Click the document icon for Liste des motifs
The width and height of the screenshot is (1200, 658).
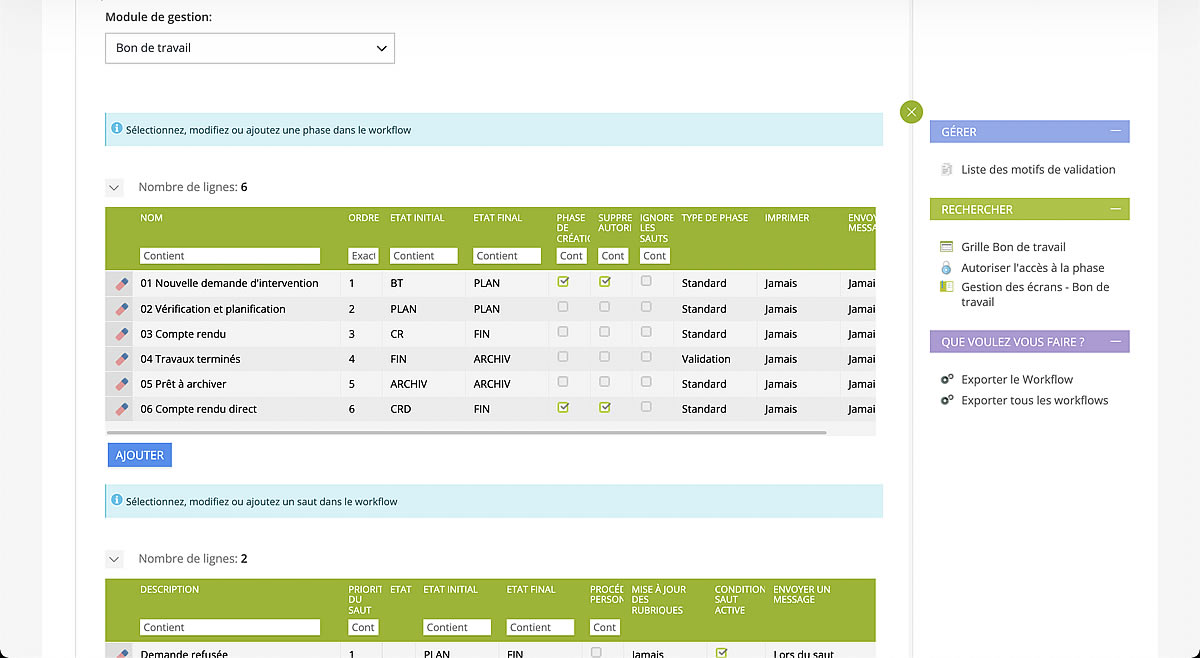point(947,170)
